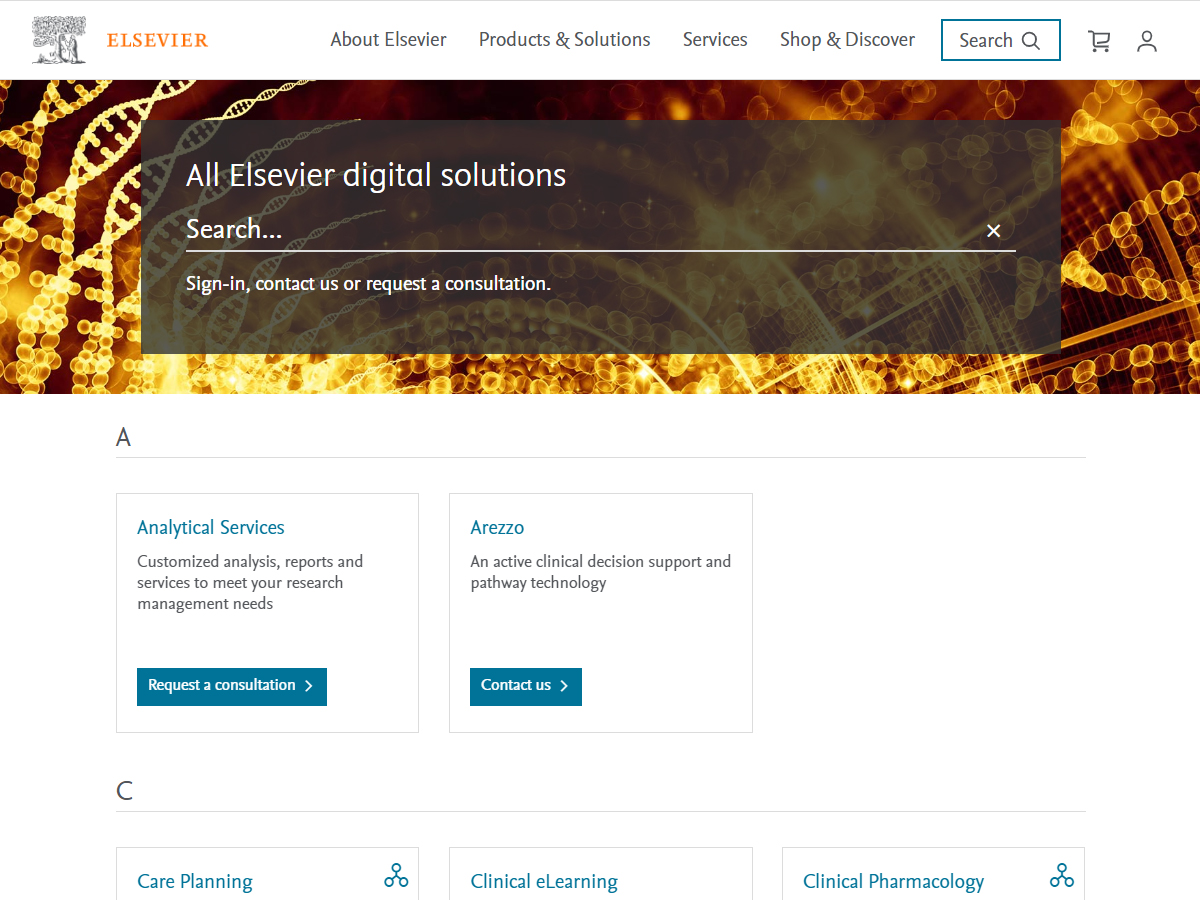The image size is (1200, 900).
Task: Open the About Elsevier menu
Action: [x=388, y=40]
